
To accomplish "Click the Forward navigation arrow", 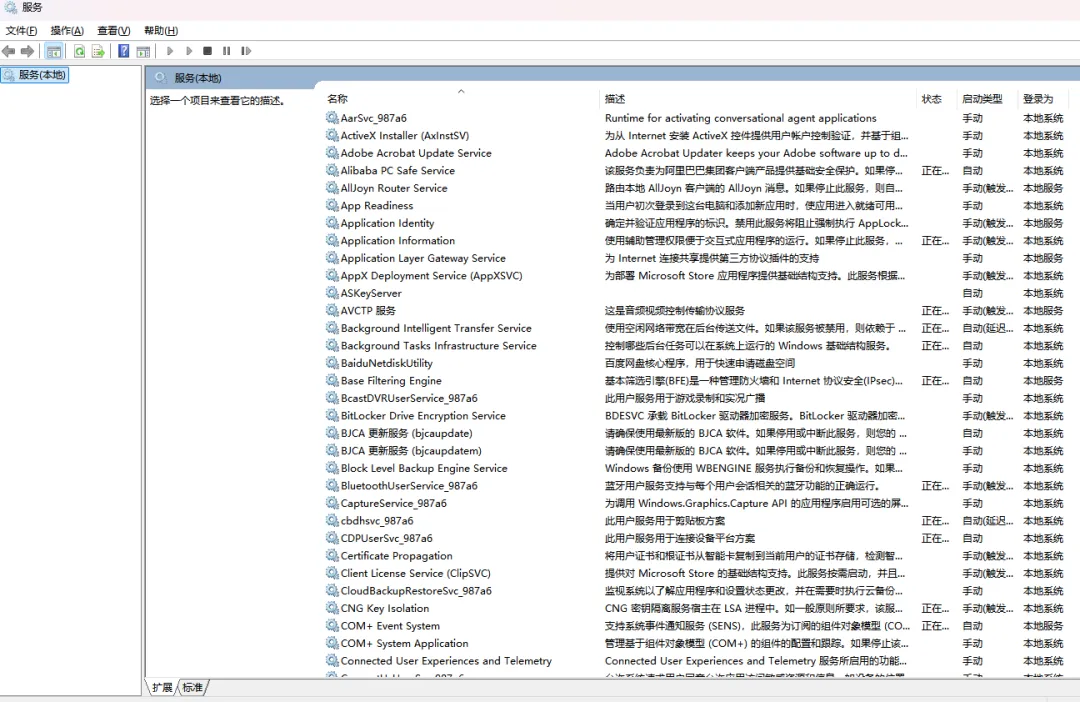I will click(26, 51).
